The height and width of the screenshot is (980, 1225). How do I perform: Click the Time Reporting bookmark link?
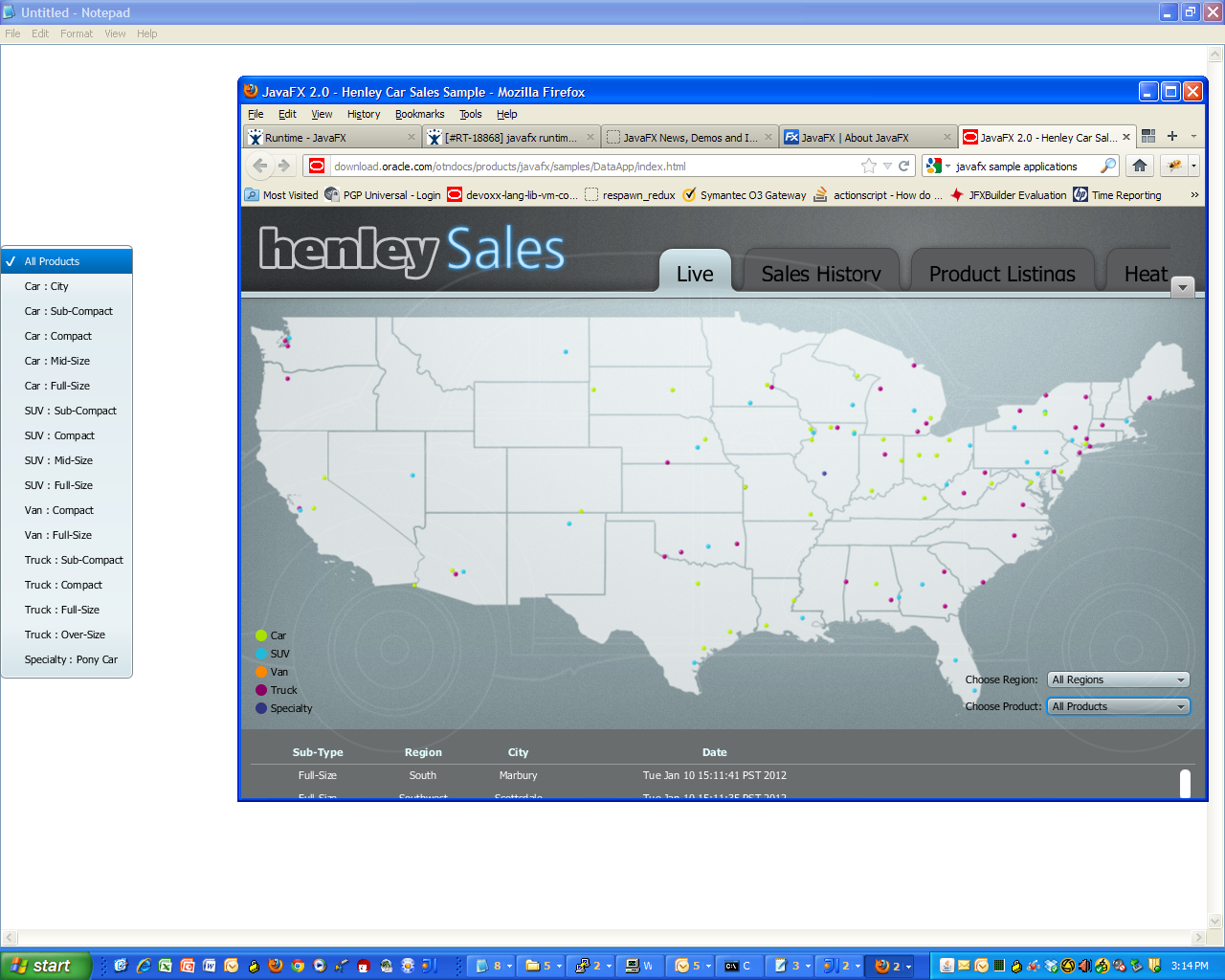tap(1125, 195)
